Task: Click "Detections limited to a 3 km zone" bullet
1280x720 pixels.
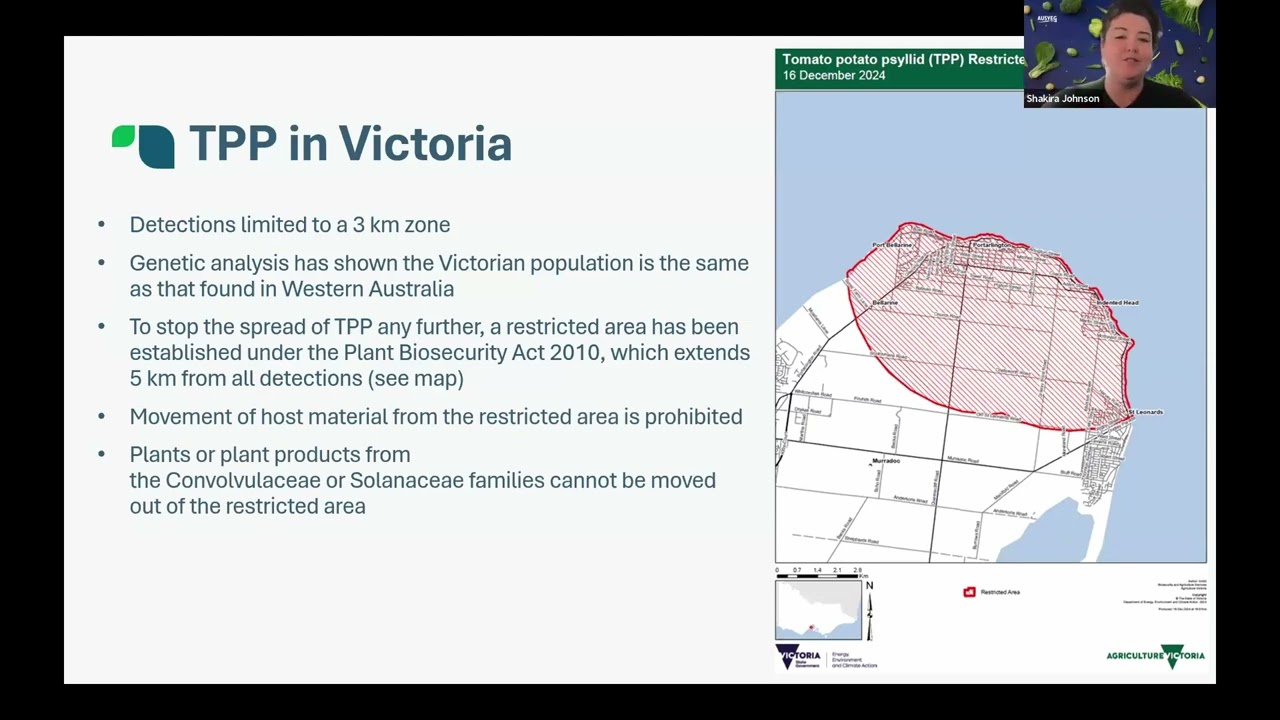Action: tap(290, 225)
